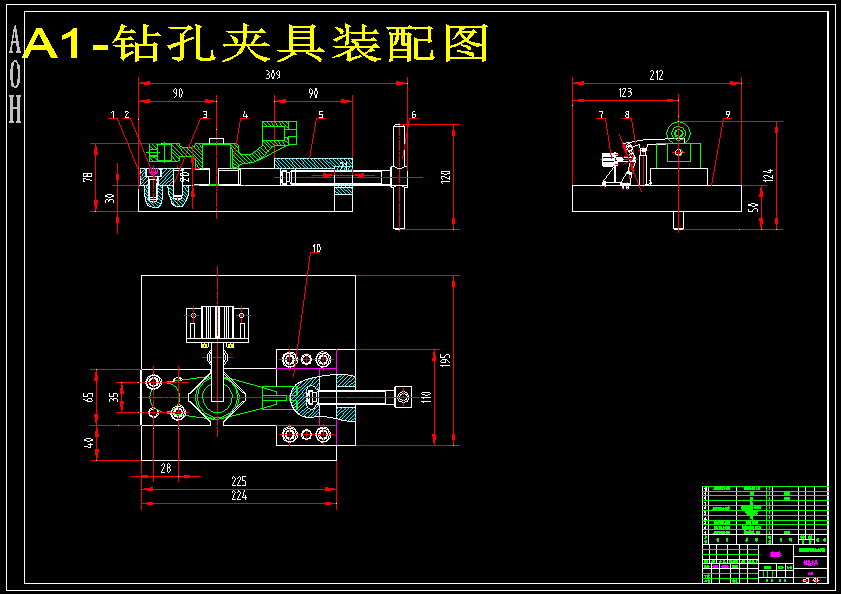The image size is (841, 594).
Task: Select the 124 height dimension
Action: (769, 176)
